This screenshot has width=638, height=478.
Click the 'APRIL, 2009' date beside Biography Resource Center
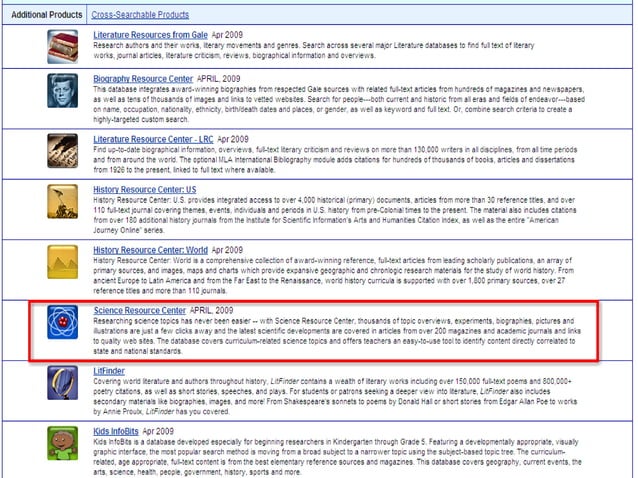pos(218,79)
